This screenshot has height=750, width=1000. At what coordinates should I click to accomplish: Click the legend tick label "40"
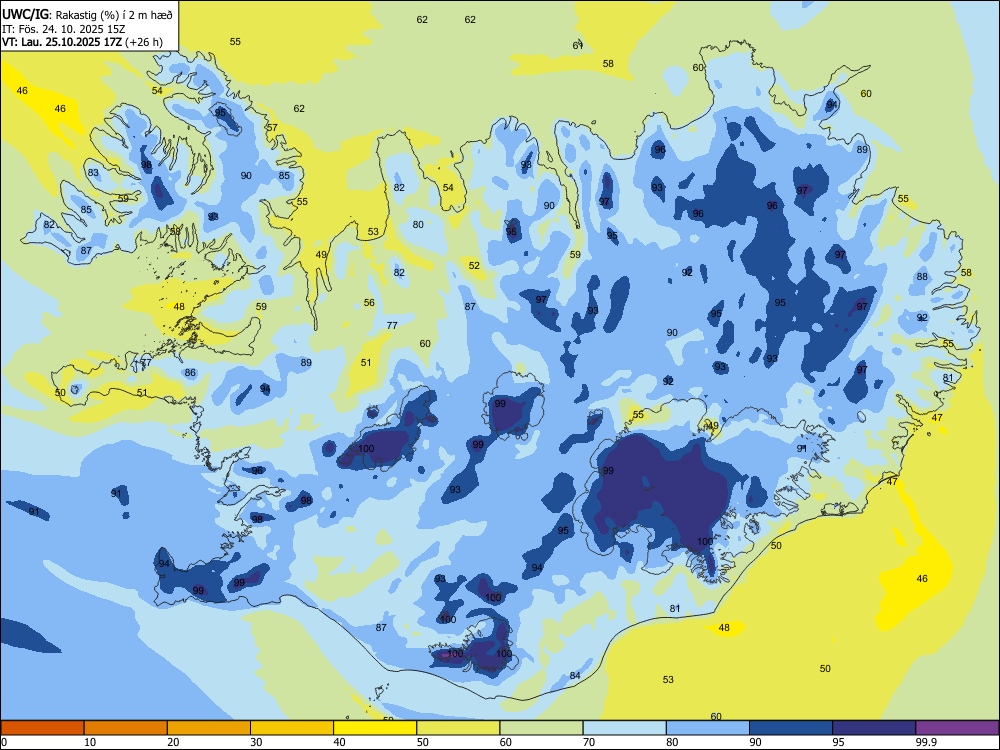[339, 742]
